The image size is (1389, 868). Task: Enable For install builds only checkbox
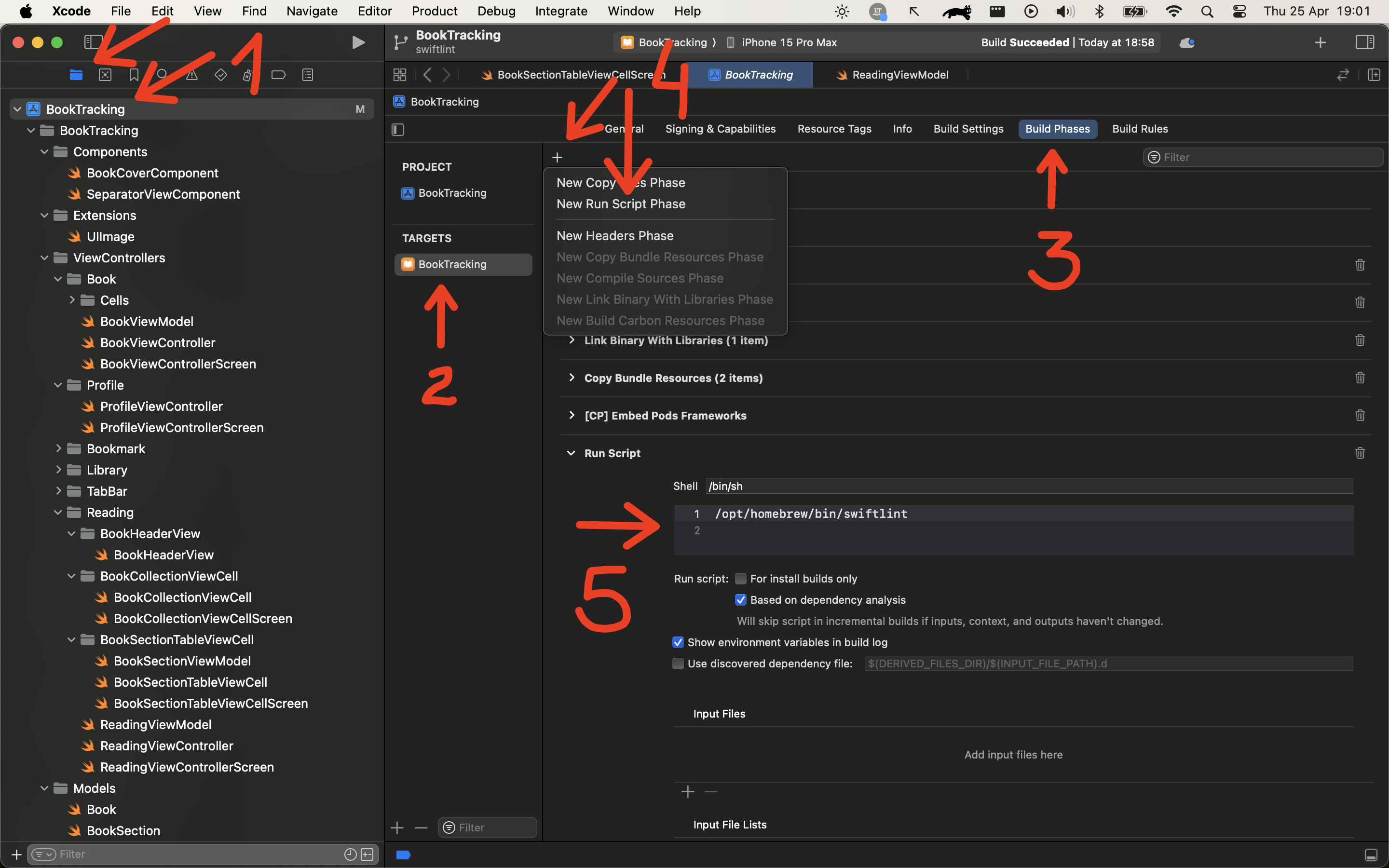(741, 579)
